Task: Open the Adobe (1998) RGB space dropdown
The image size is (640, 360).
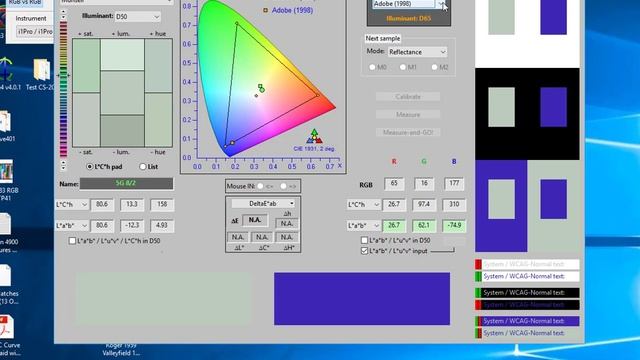Action: [x=408, y=4]
